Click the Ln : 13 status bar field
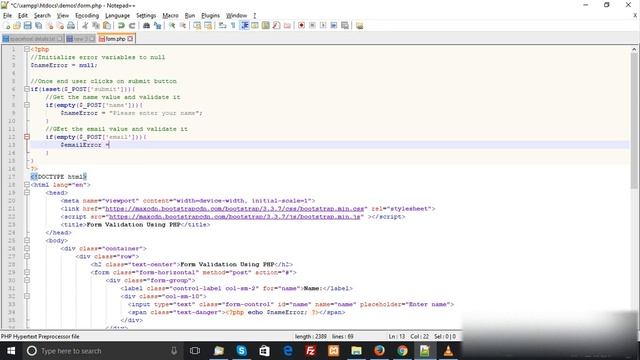Viewport: 640px width, 360px height. pyautogui.click(x=396, y=337)
